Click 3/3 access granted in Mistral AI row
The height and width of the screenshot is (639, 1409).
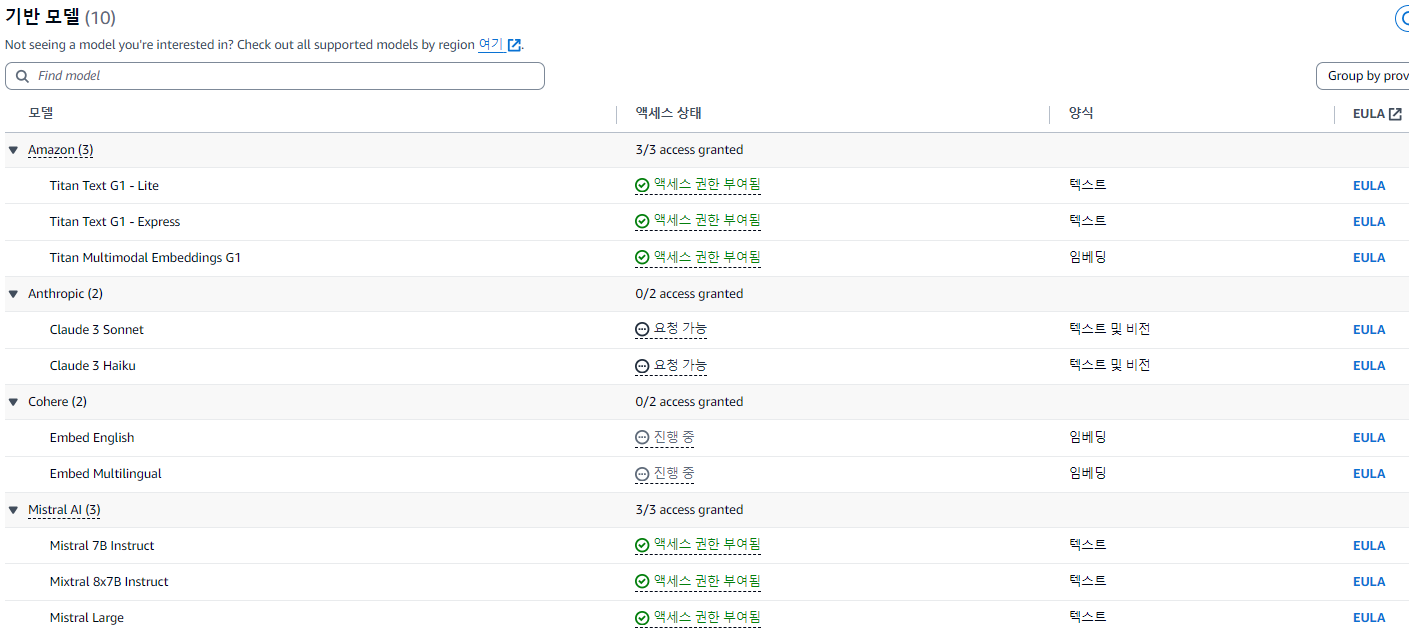(x=689, y=510)
